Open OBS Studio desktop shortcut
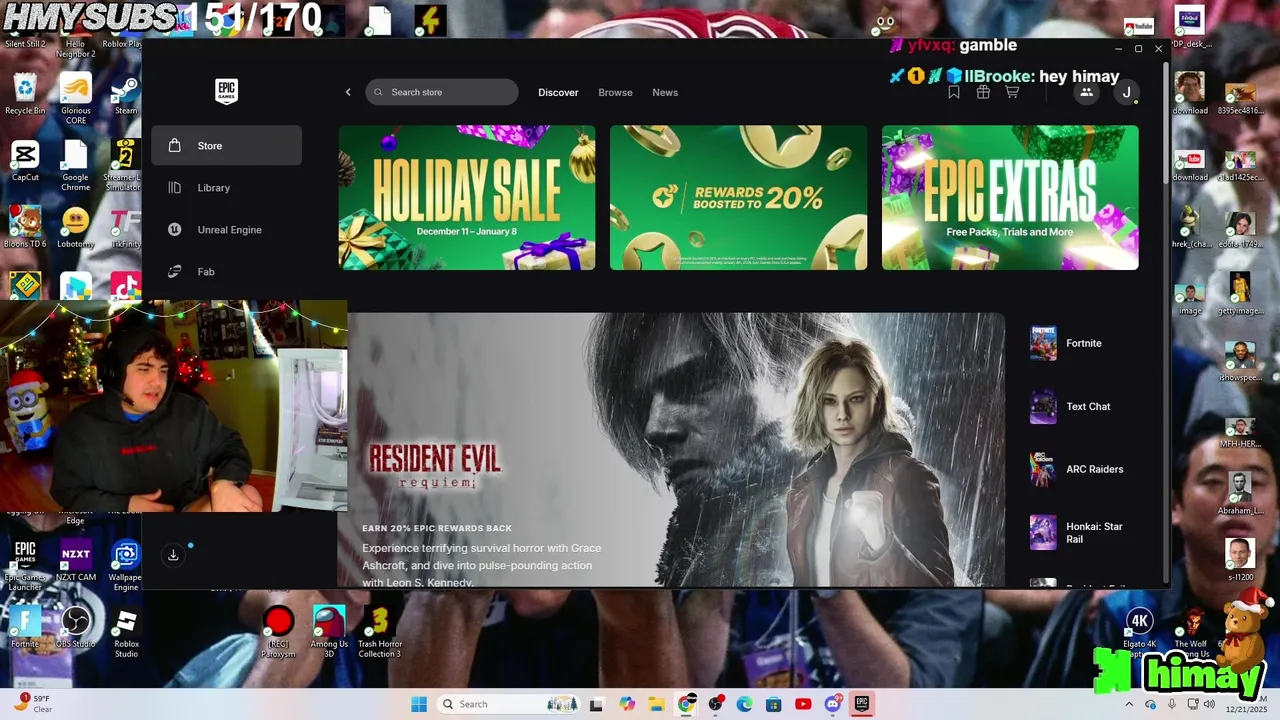The height and width of the screenshot is (720, 1280). tap(76, 627)
